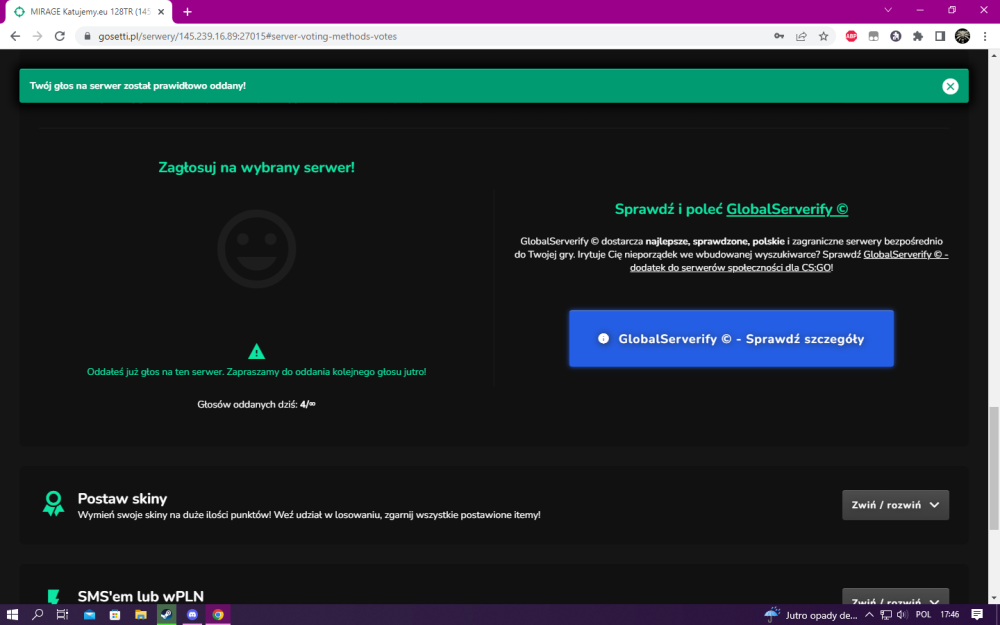Open the tab search dropdown arrow
The image size is (1000, 625).
[x=888, y=10]
